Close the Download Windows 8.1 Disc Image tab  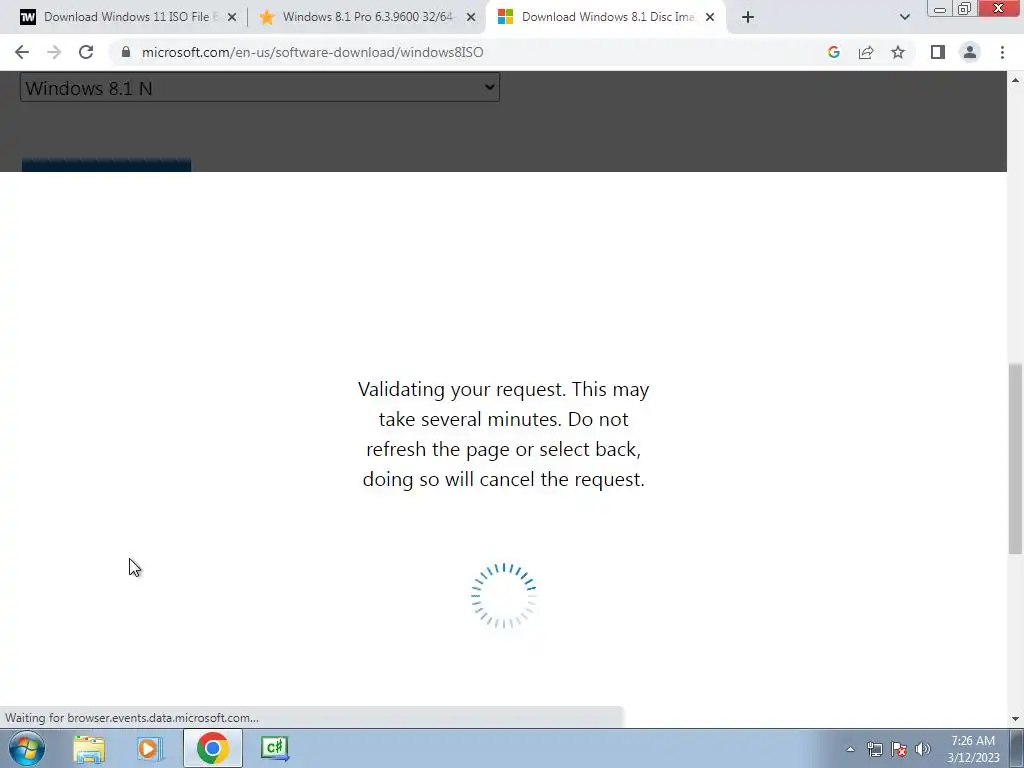tap(710, 17)
